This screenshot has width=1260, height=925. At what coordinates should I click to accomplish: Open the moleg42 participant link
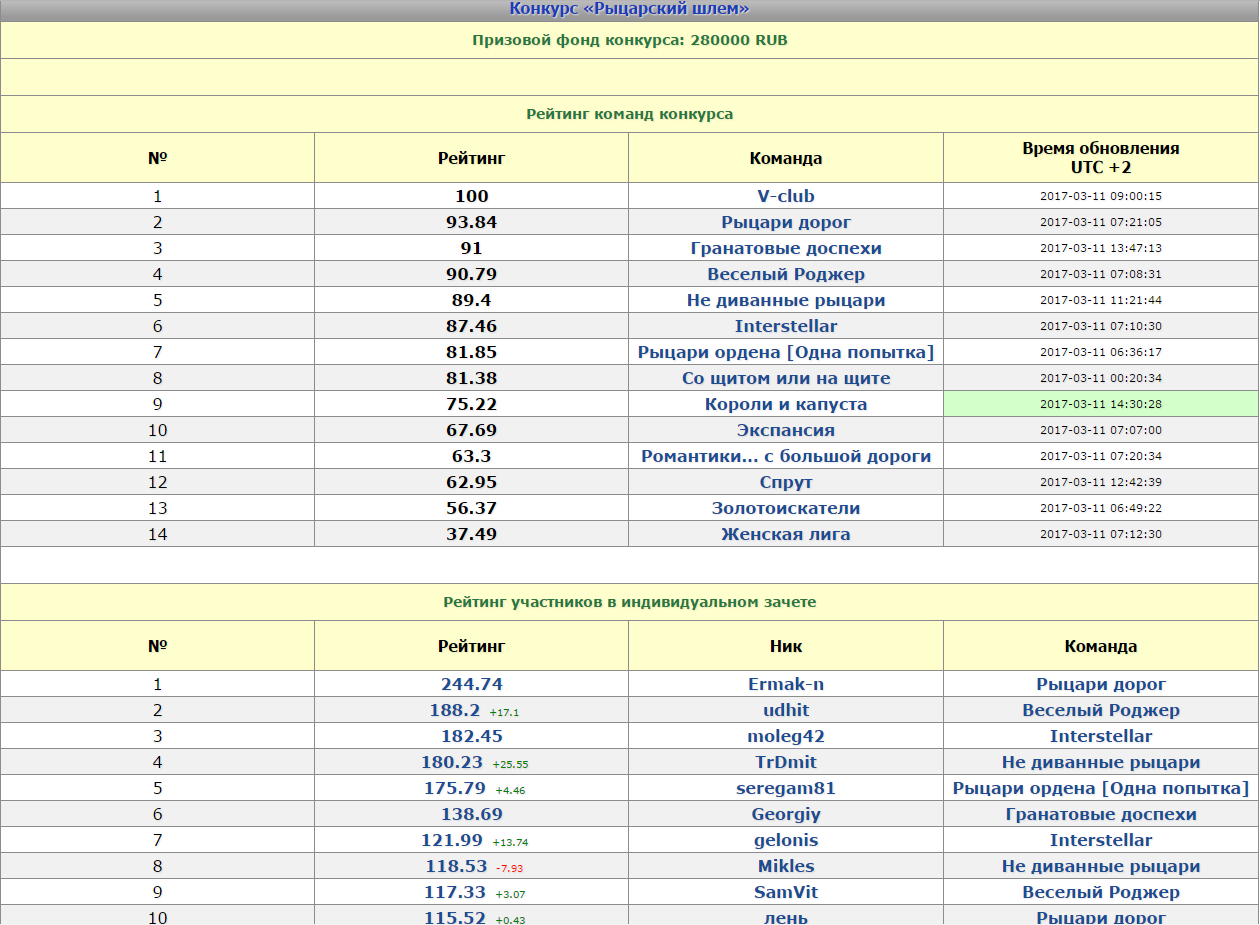point(786,736)
